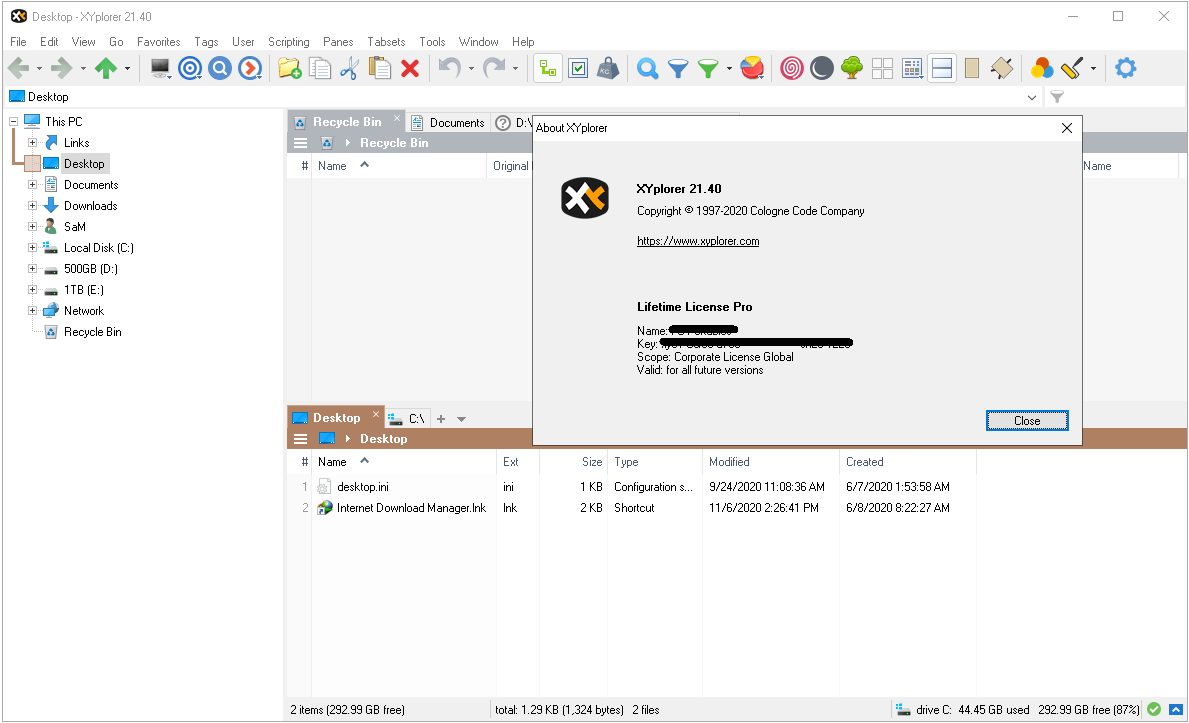The width and height of the screenshot is (1189, 723).
Task: Select Downloads in the folder tree
Action: (90, 206)
